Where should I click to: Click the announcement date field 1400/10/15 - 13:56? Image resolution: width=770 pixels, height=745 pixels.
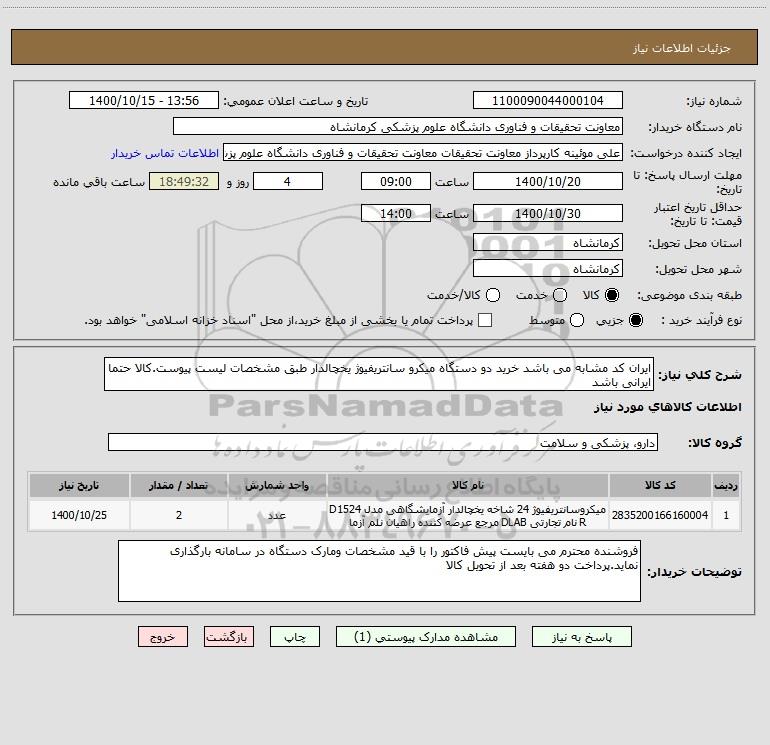[x=144, y=100]
